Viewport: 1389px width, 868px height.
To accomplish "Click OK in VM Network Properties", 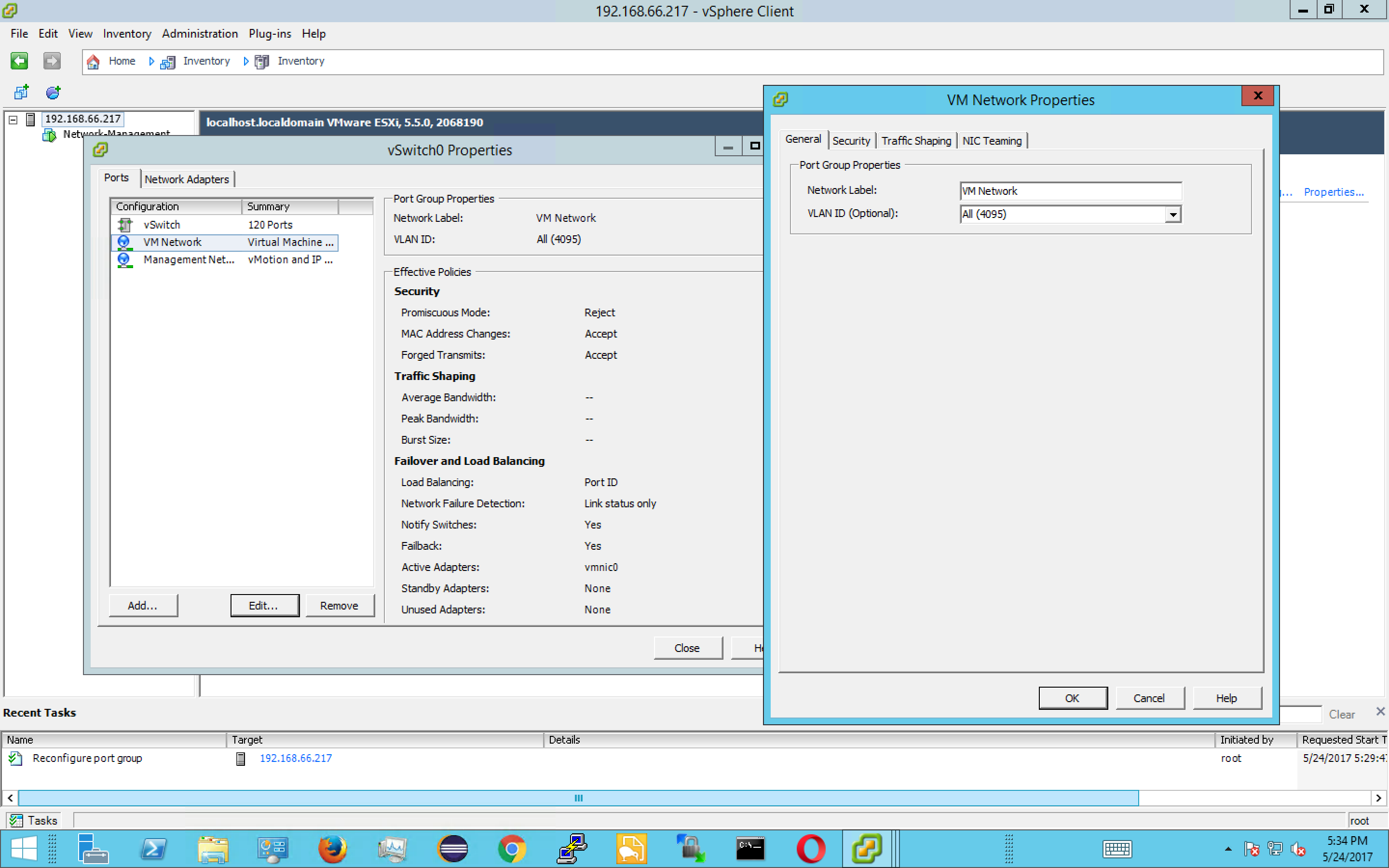I will (1072, 698).
